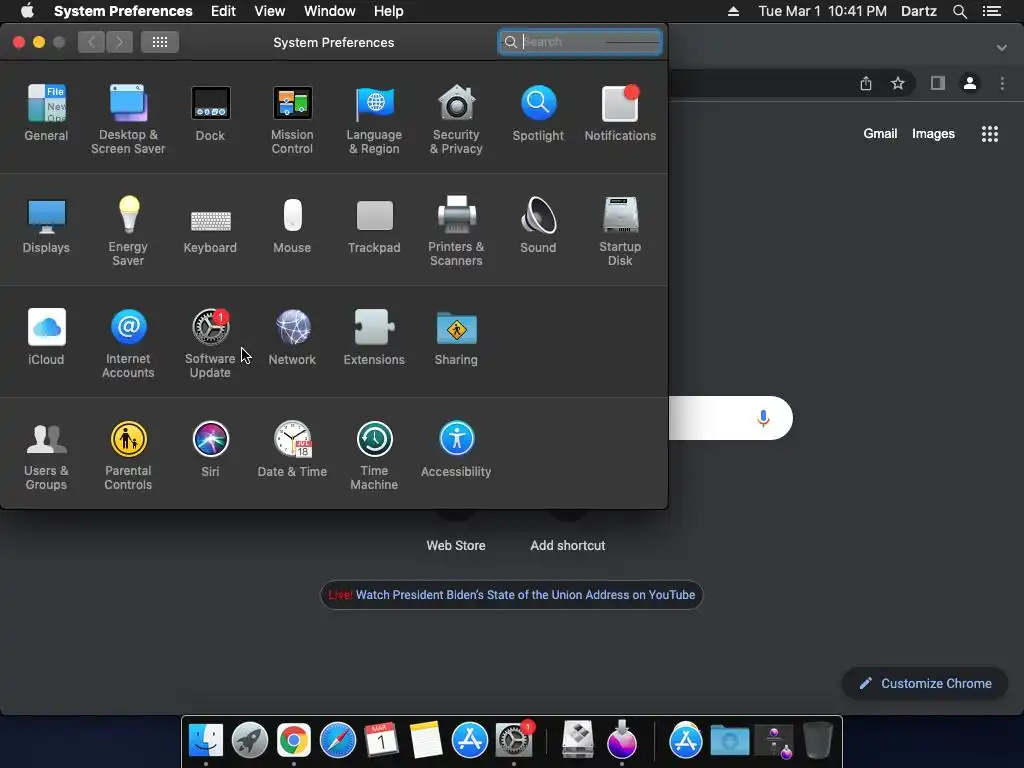Click the Chrome share page icon

[x=865, y=83]
